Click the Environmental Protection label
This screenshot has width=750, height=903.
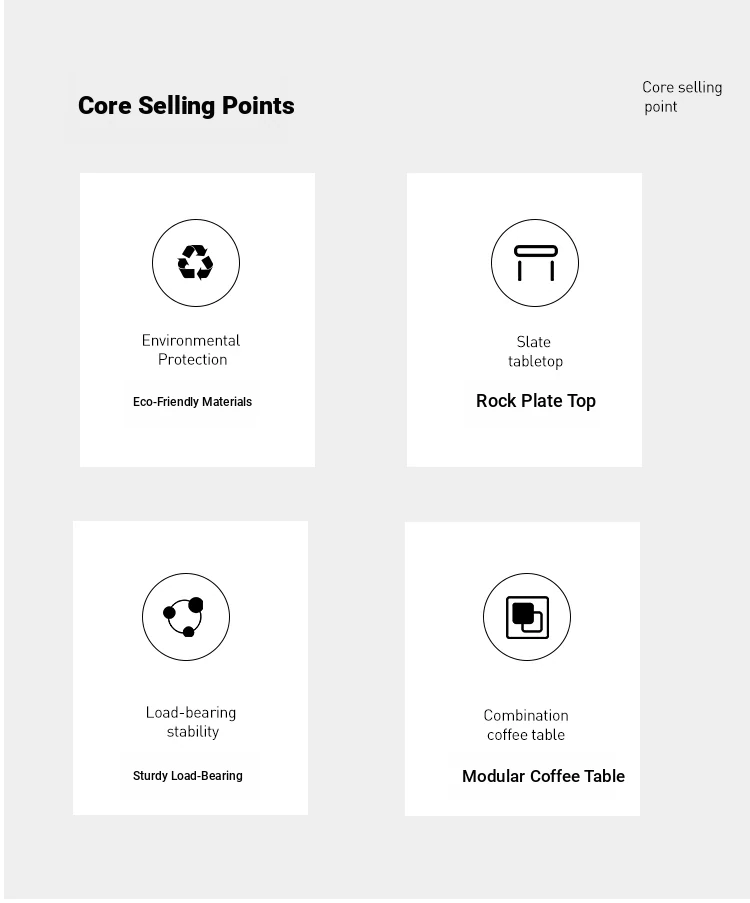click(191, 350)
